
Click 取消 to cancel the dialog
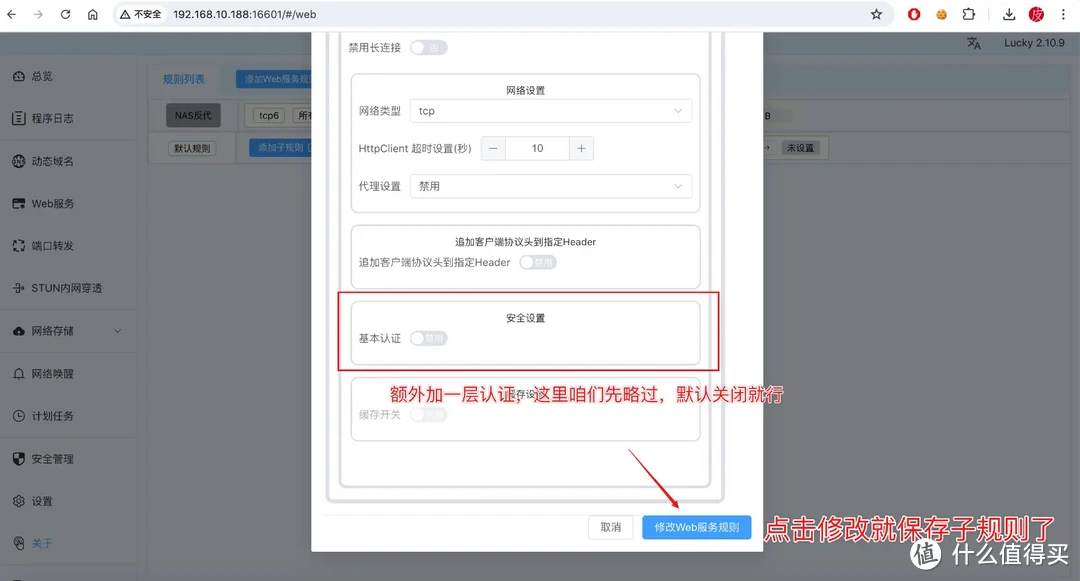611,527
